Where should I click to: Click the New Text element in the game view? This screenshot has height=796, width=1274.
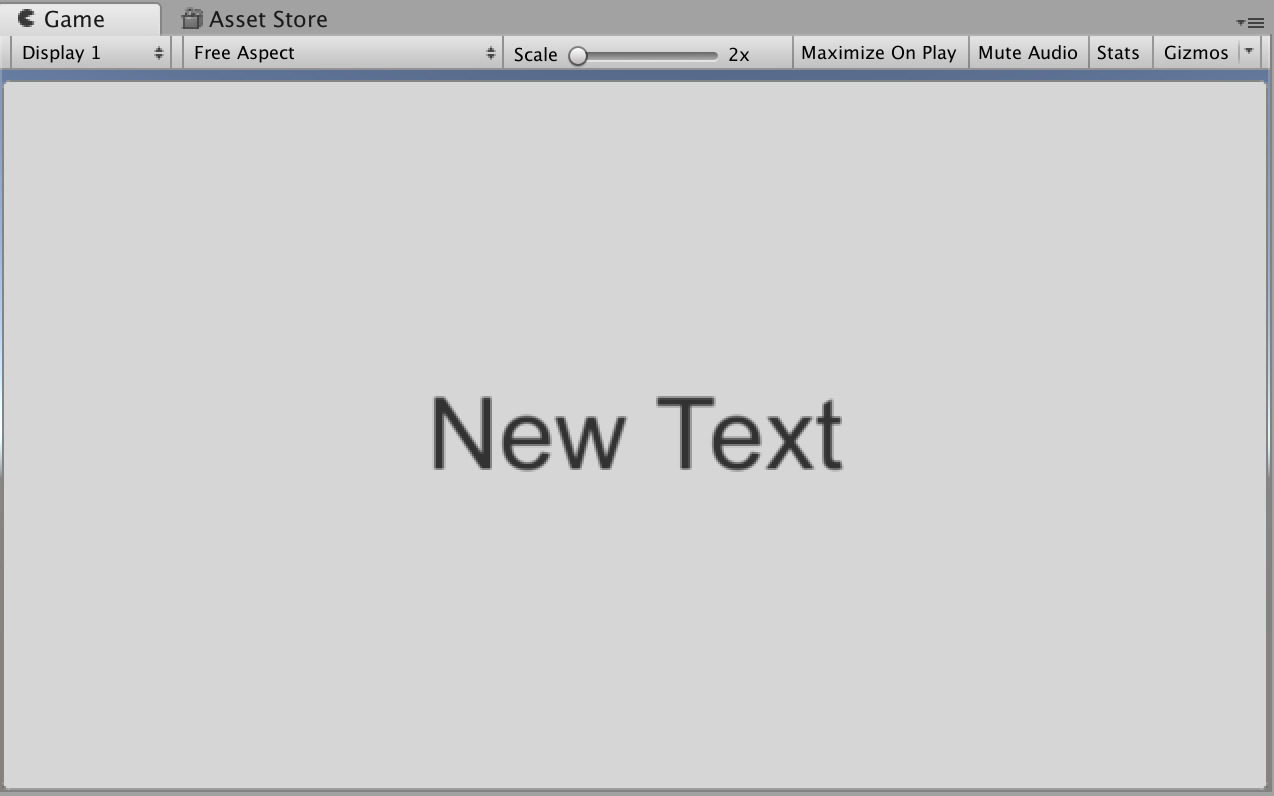tap(637, 432)
